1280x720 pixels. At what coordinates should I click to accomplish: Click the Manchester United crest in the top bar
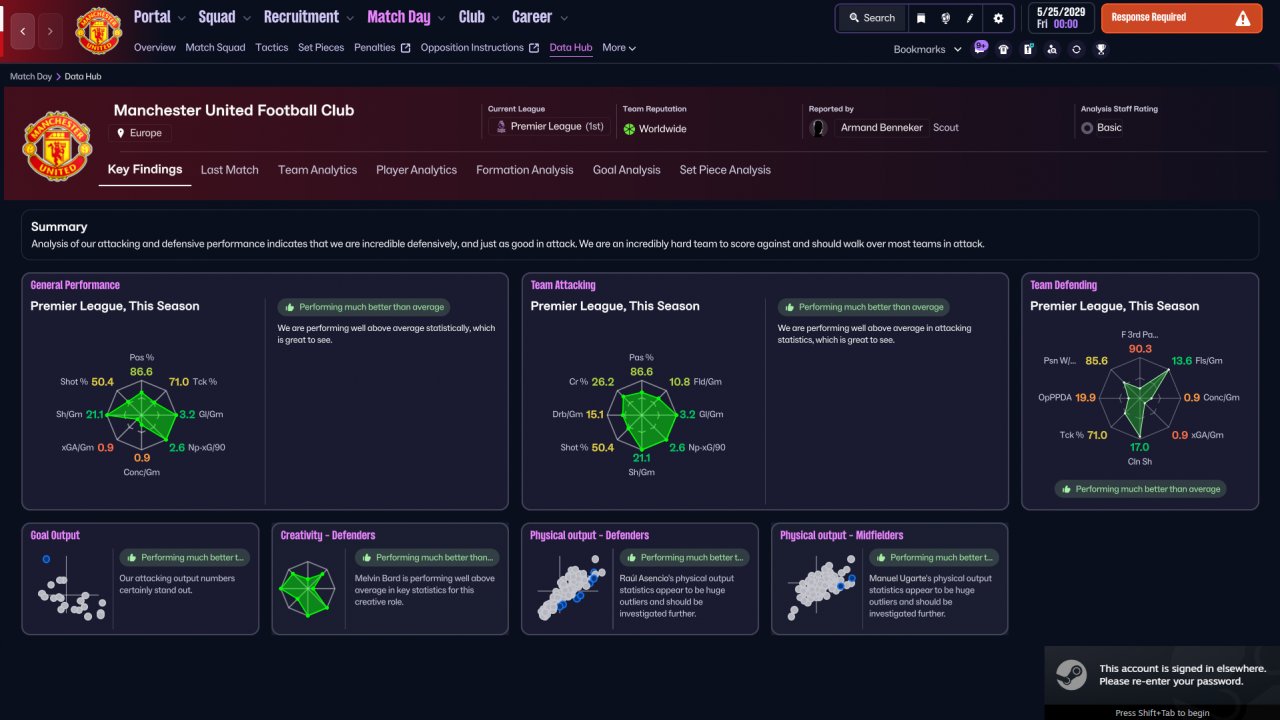(98, 30)
